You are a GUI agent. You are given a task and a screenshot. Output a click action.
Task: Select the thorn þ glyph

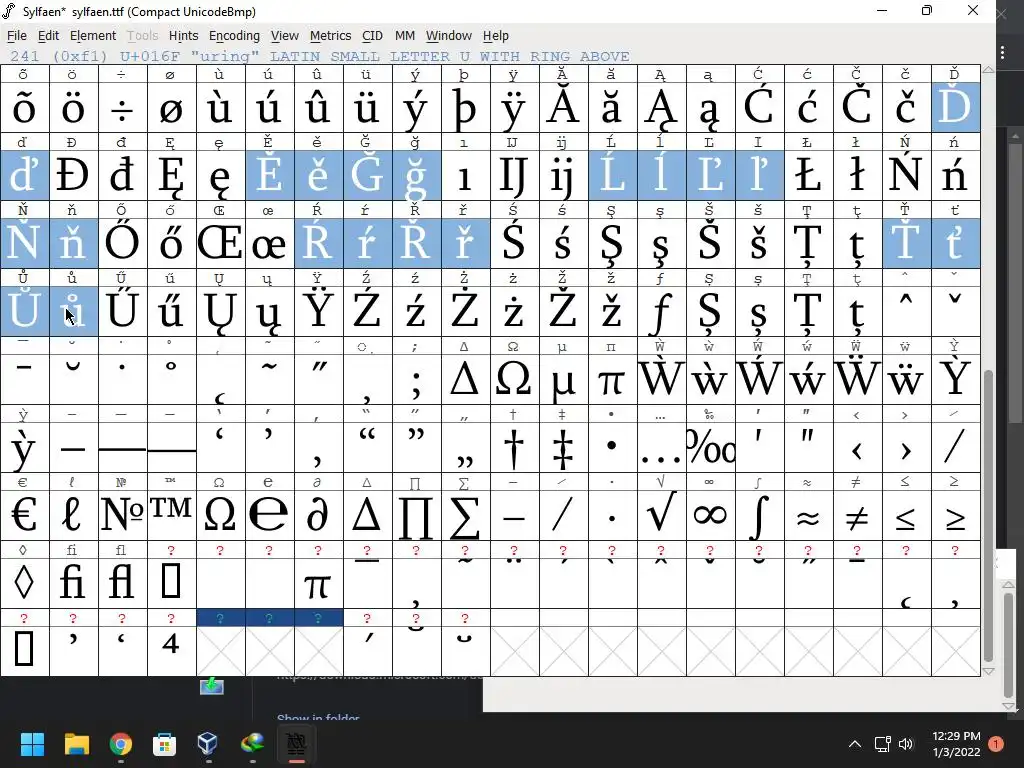click(465, 107)
